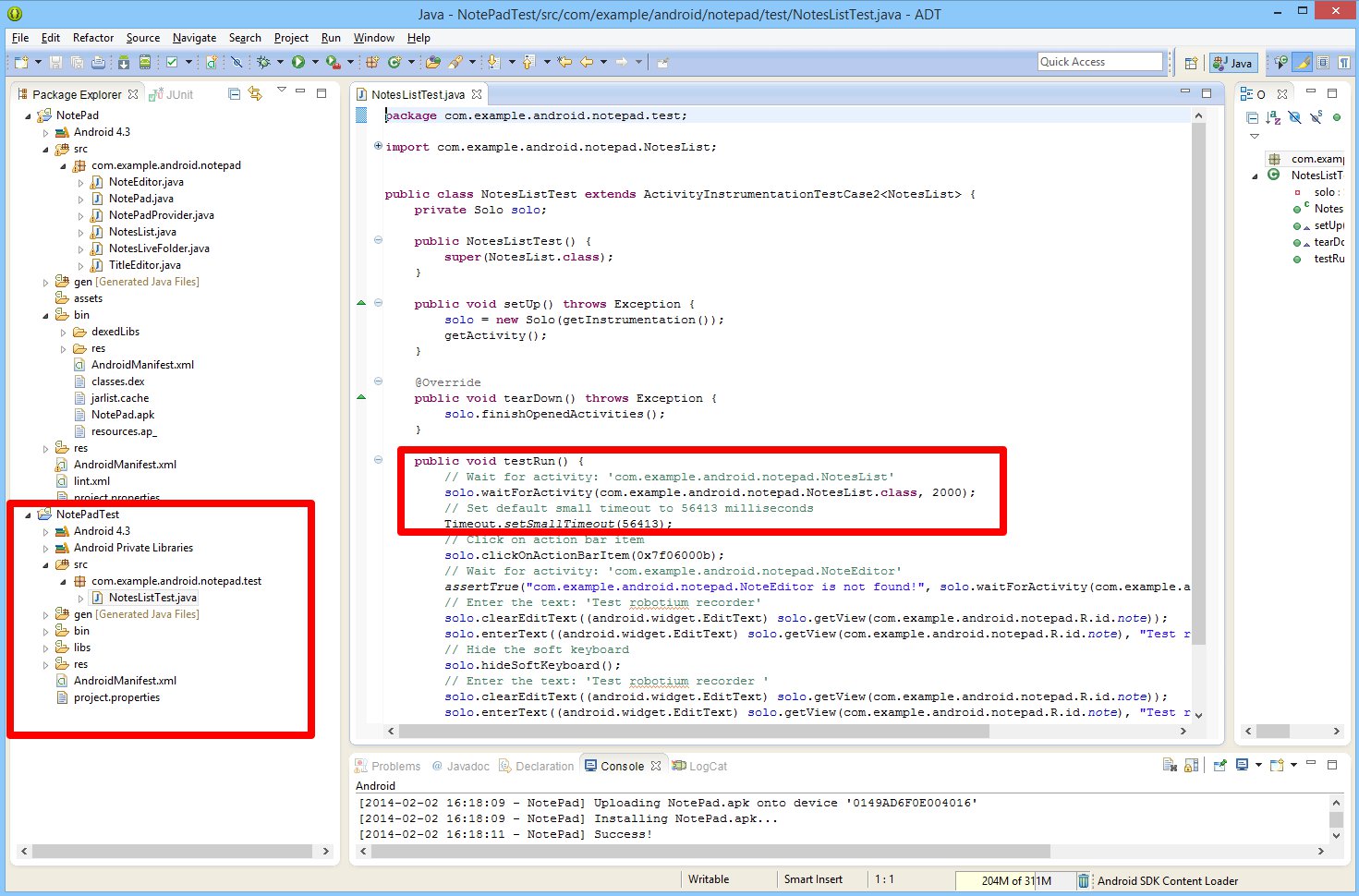Expand the gen folder under NotePadTest
This screenshot has height=896, width=1359.
coord(46,614)
